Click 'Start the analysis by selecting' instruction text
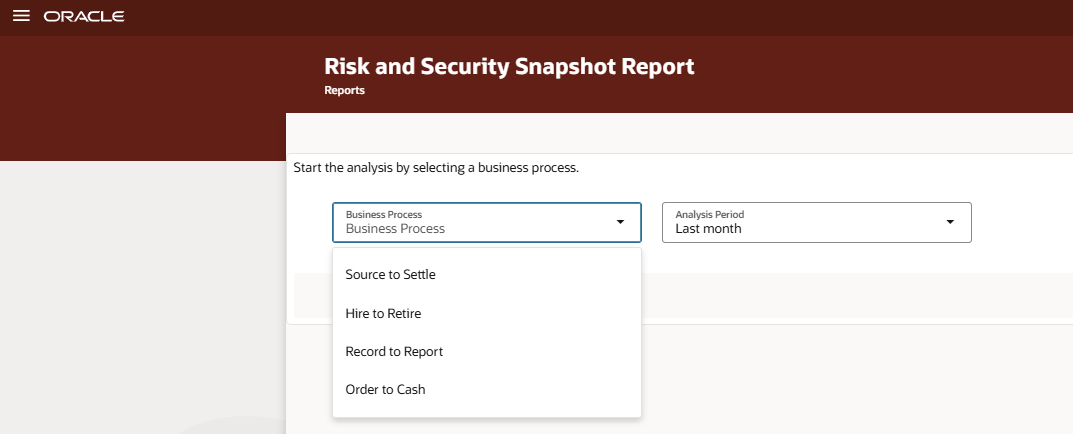This screenshot has width=1073, height=434. point(436,168)
